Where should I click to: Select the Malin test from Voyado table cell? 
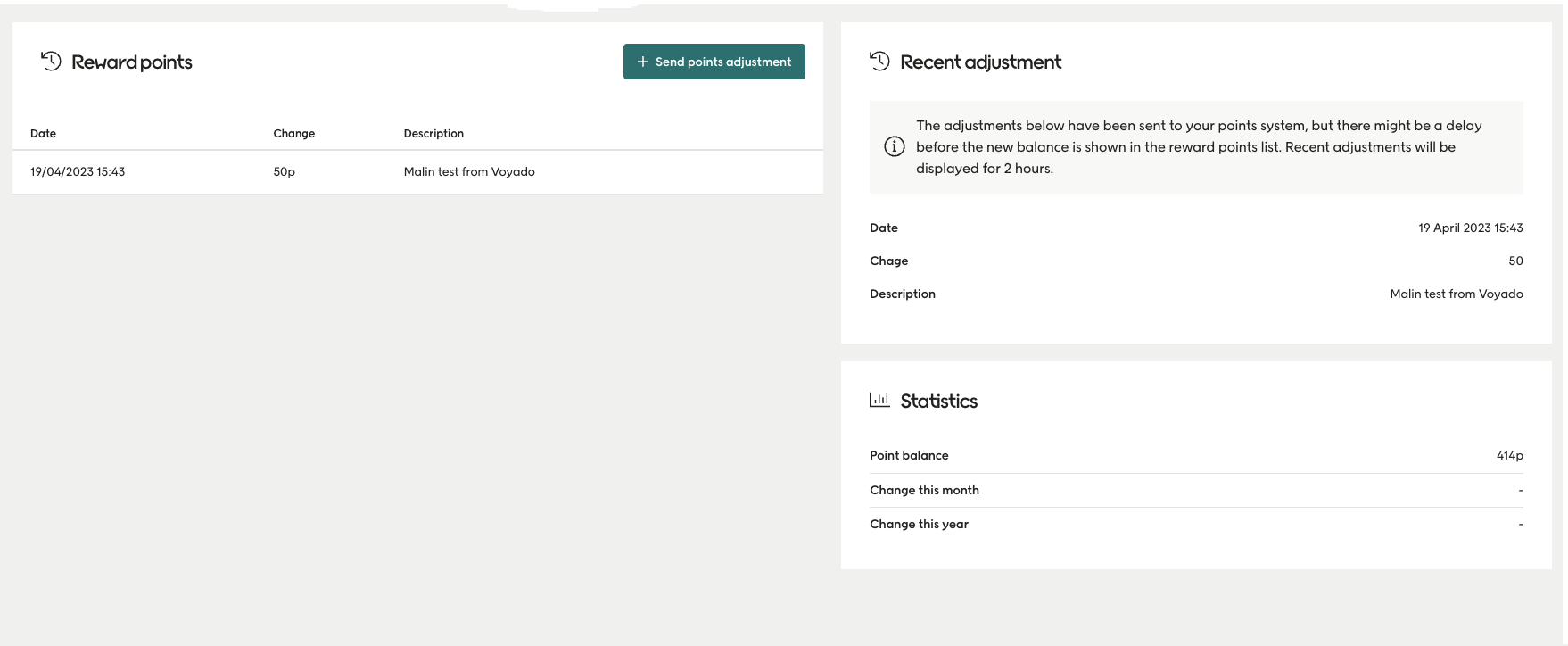(469, 171)
